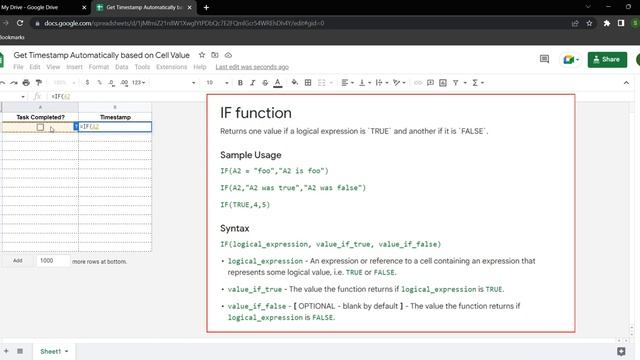
Task: Open the text wrapping dropdown
Action: click(x=382, y=83)
